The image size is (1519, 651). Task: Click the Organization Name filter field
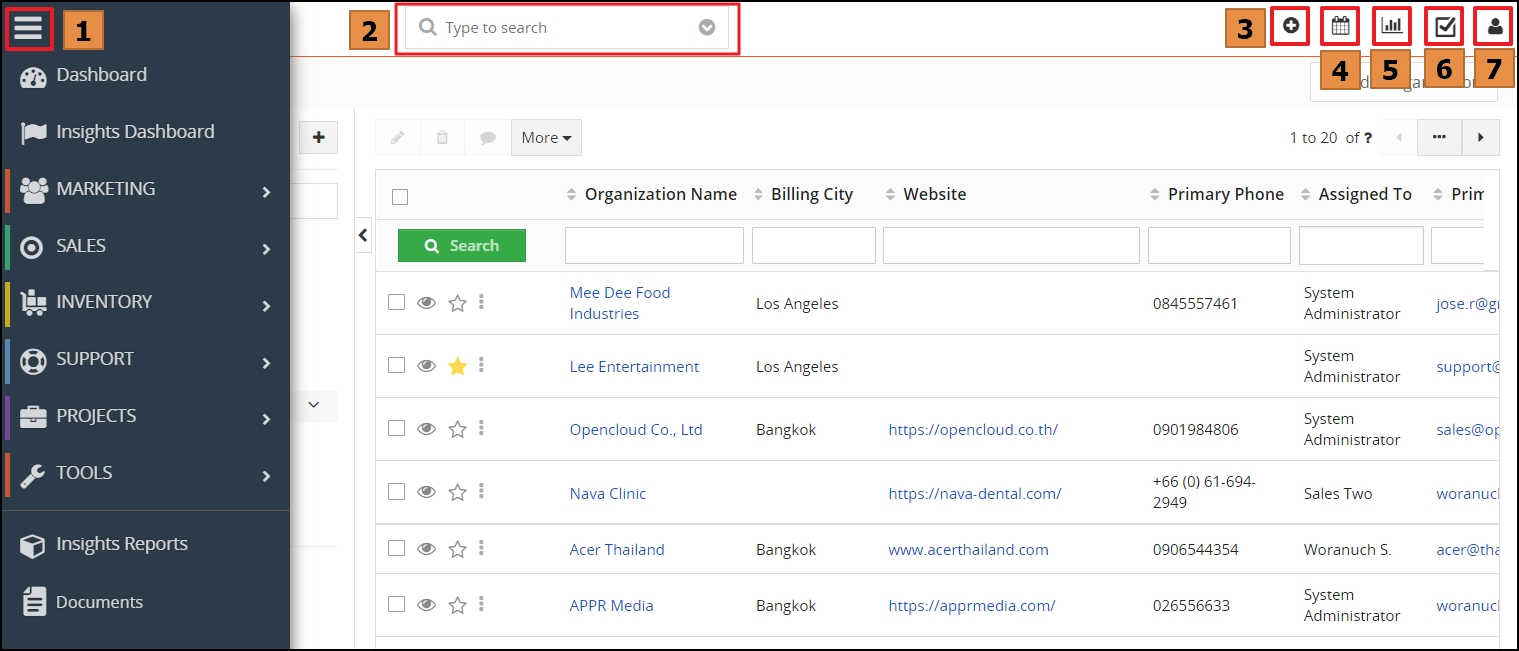tap(654, 245)
